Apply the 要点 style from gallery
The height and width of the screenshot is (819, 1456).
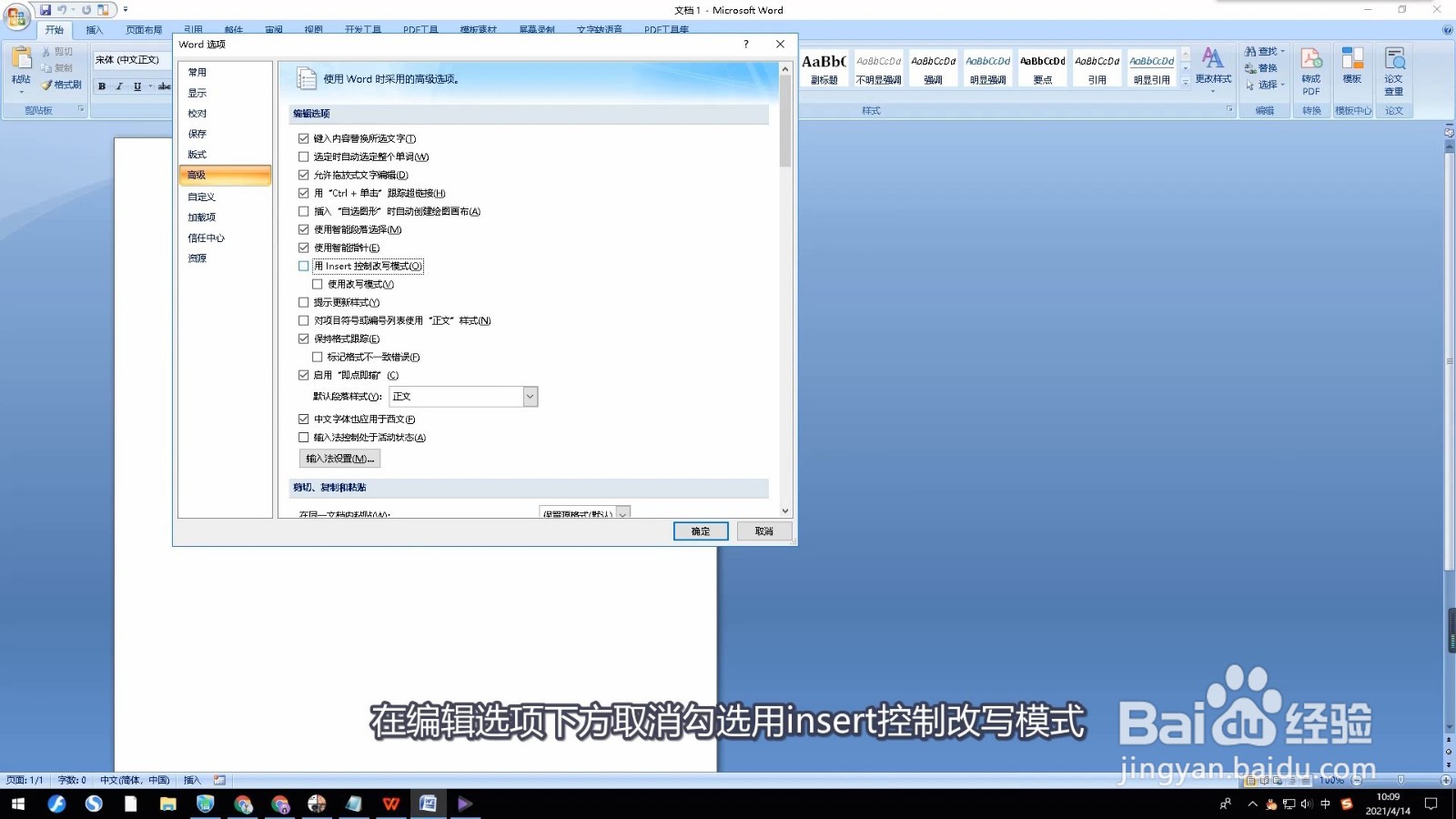[1043, 68]
